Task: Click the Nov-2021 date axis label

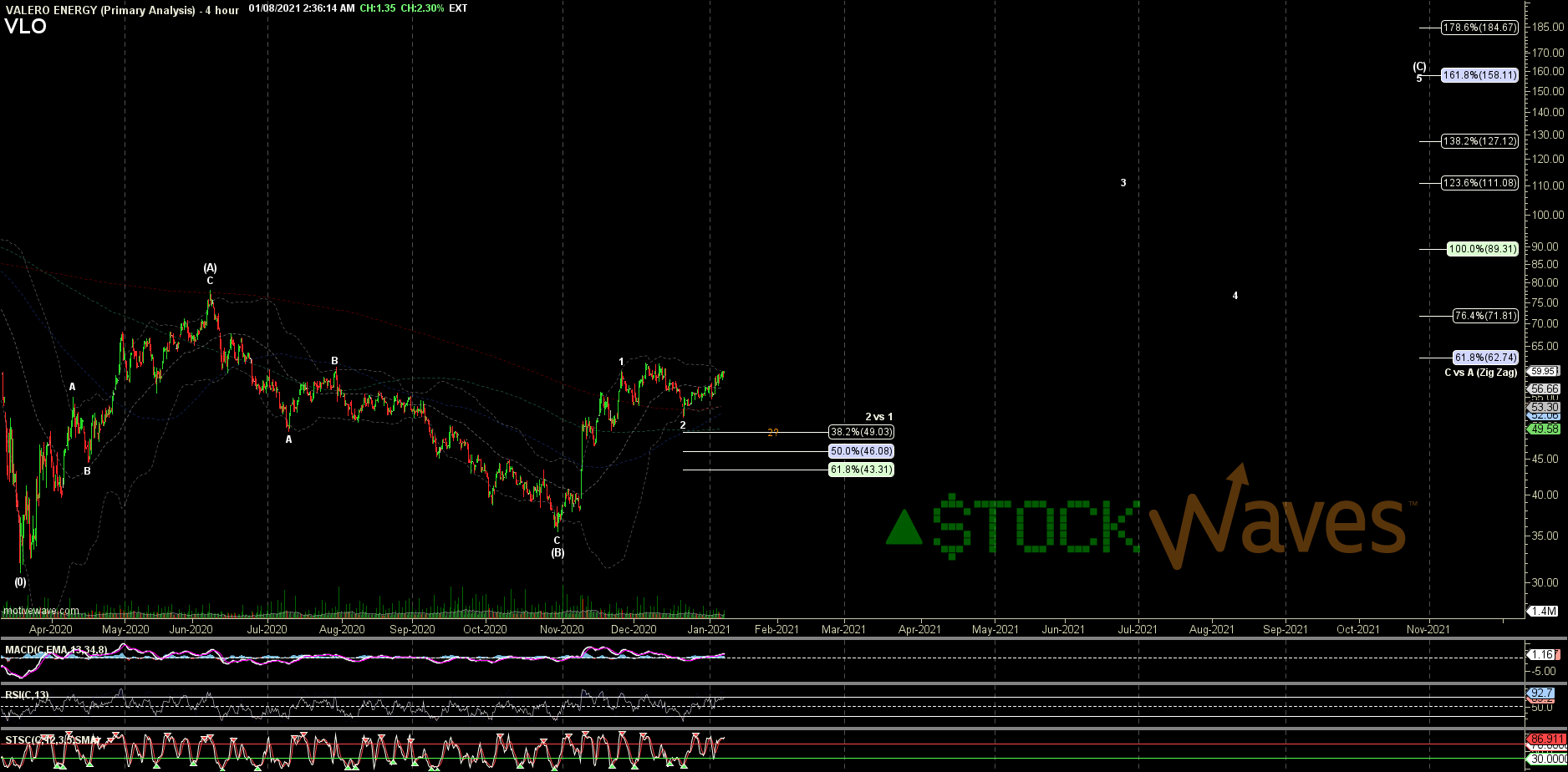Action: 1428,630
